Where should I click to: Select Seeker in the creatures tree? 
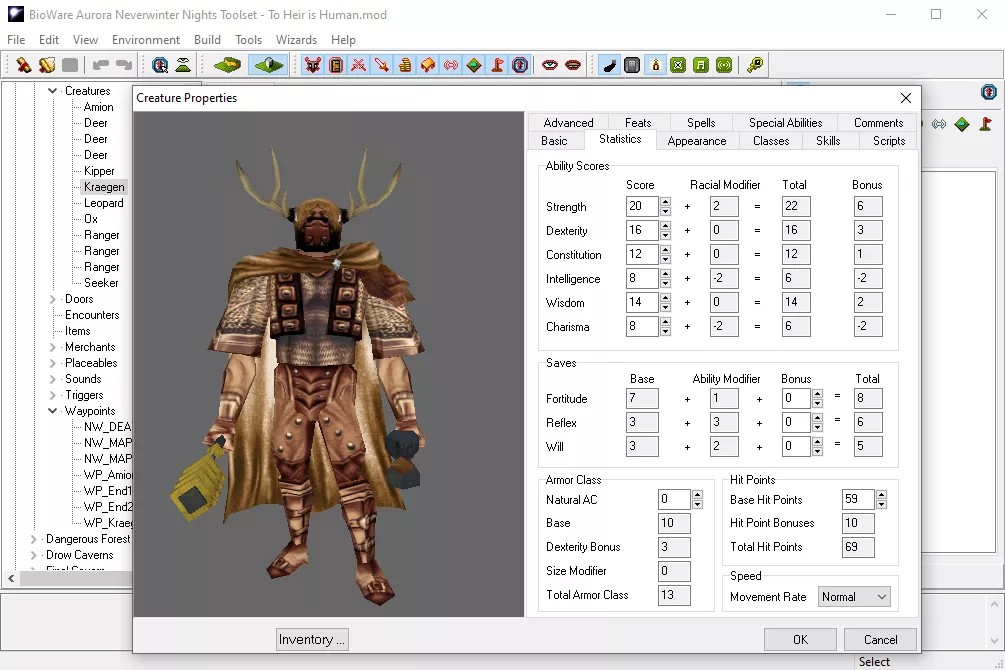tap(101, 283)
